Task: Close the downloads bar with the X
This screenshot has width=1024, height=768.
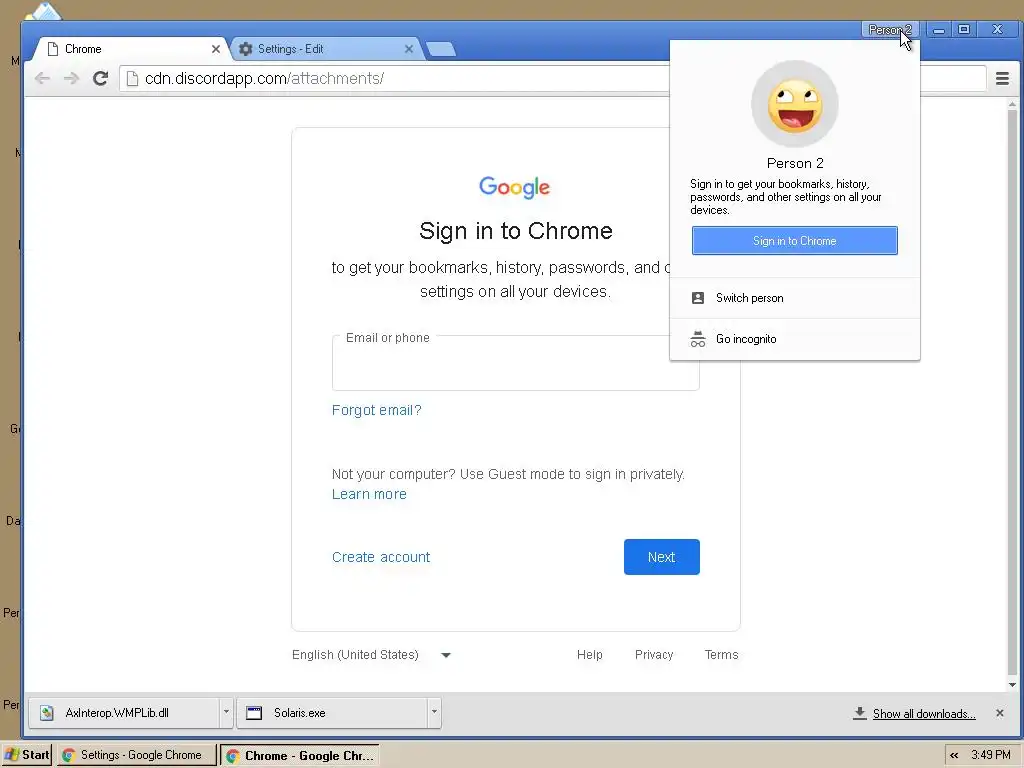Action: pos(999,713)
